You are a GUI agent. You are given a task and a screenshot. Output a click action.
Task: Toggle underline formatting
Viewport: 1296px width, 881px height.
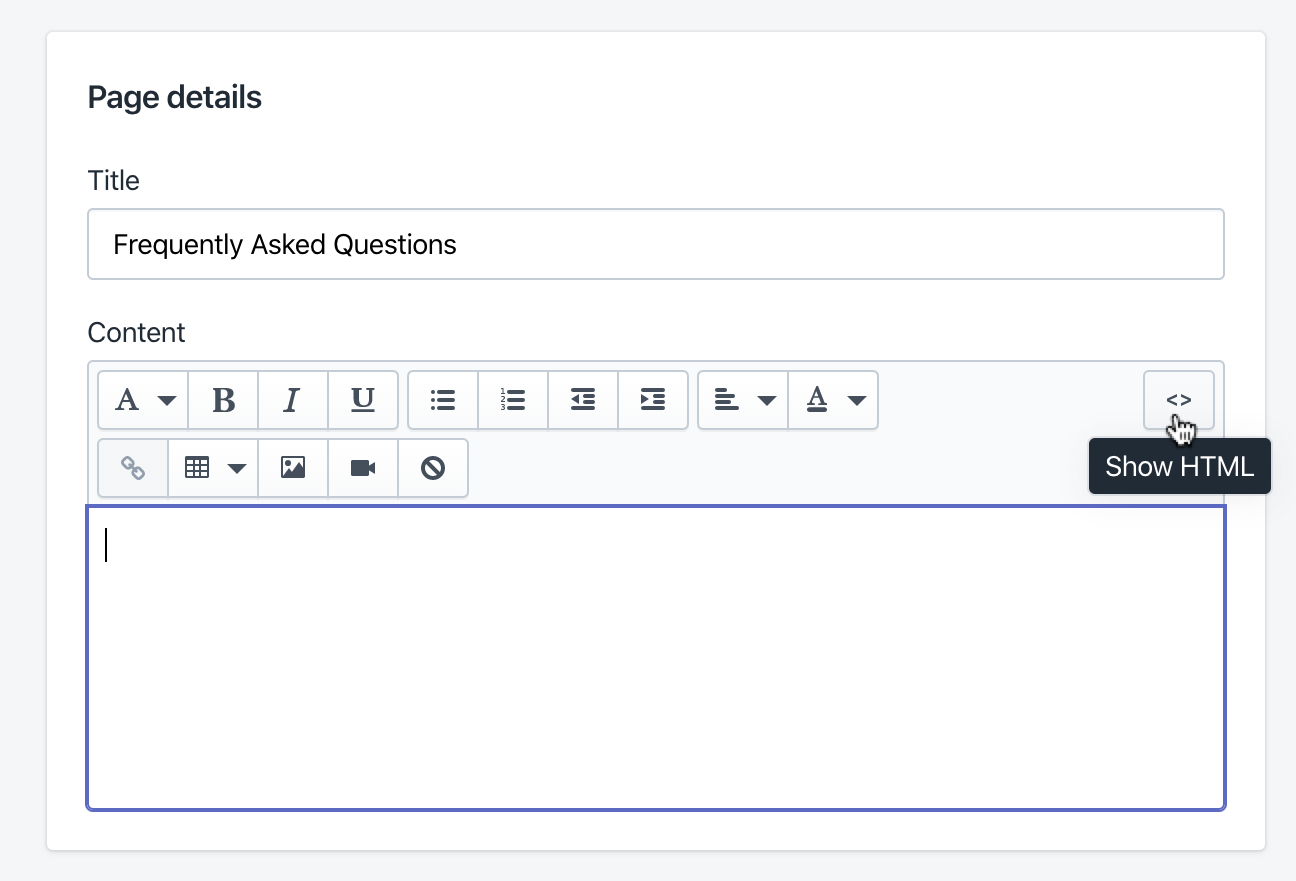[363, 400]
